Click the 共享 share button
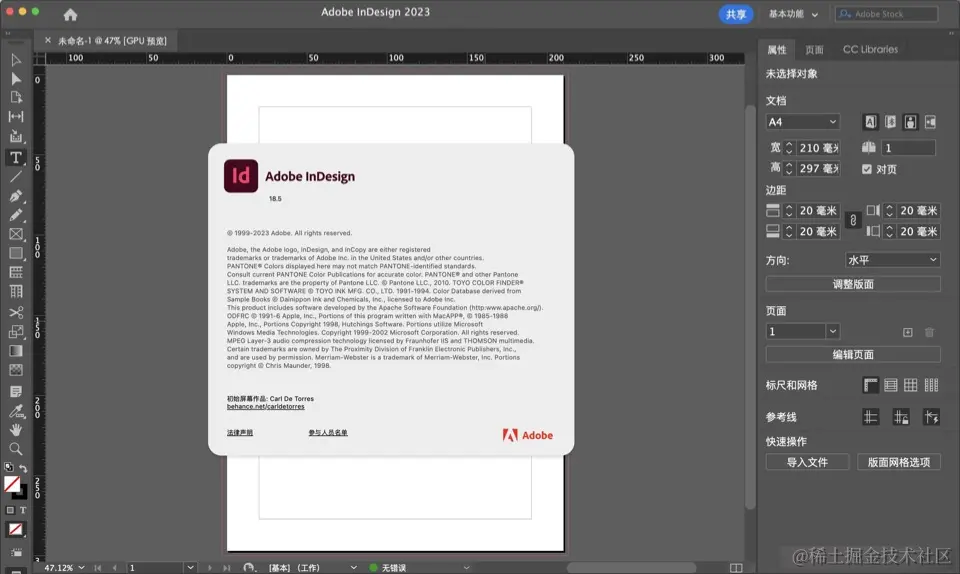The image size is (960, 574). 735,14
